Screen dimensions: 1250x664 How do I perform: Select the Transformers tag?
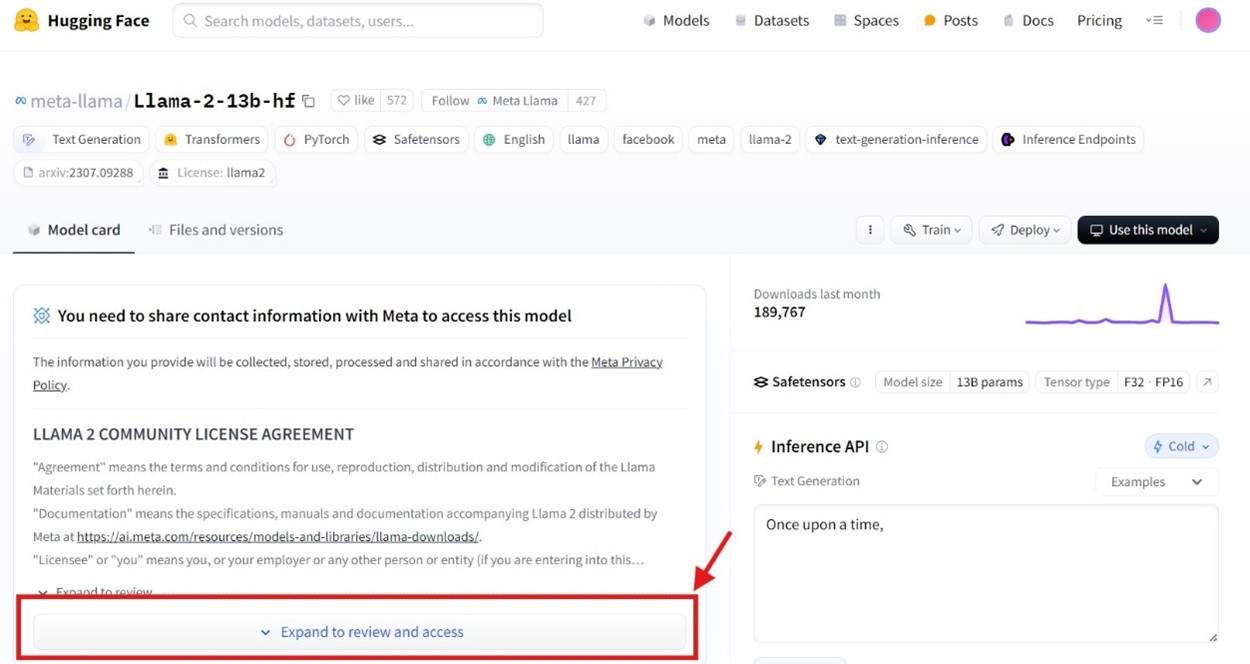tap(211, 140)
